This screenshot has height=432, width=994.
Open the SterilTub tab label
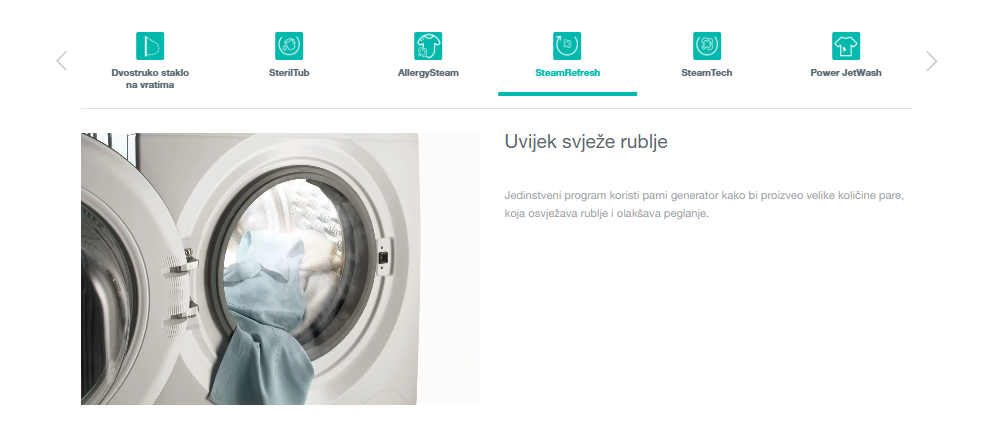(x=289, y=73)
